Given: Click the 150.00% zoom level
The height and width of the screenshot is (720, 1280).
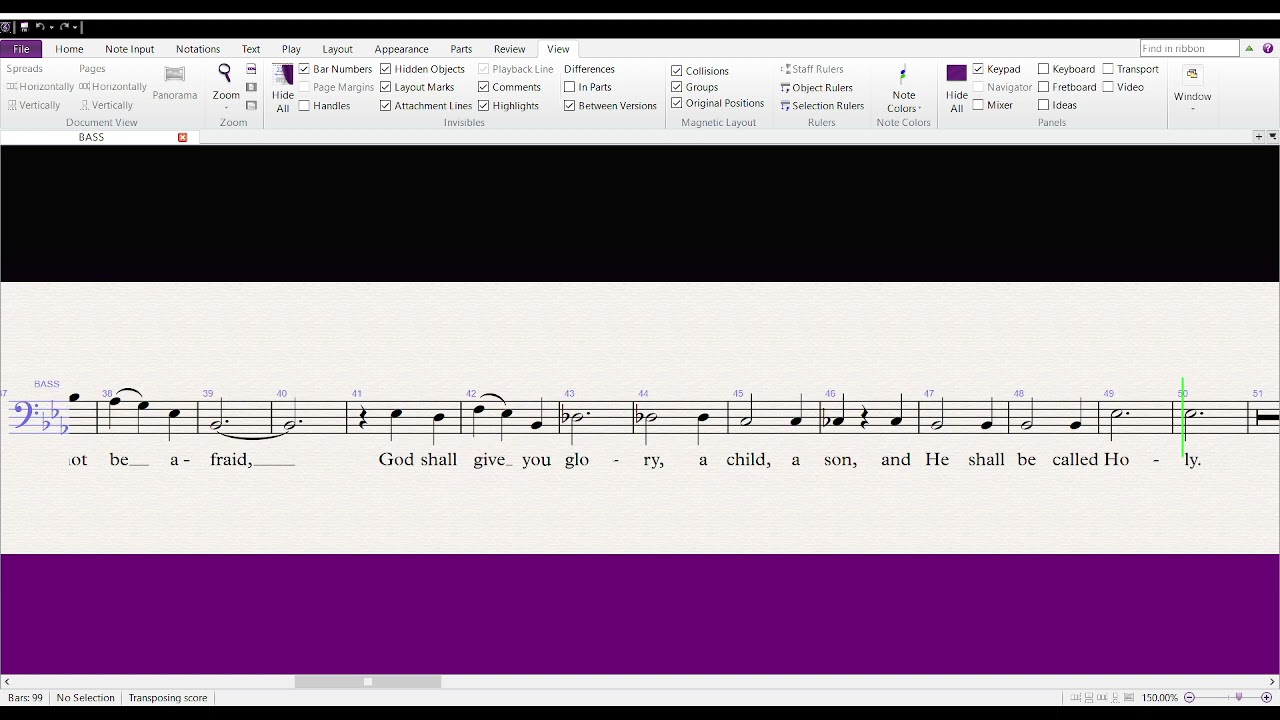Looking at the screenshot, I should (1160, 697).
